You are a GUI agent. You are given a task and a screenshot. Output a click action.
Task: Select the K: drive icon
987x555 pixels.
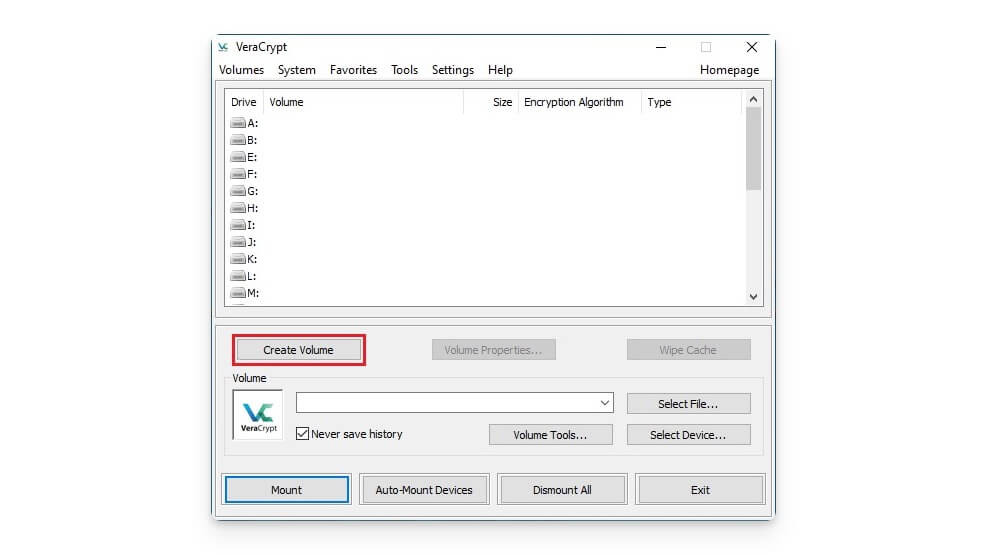point(238,259)
